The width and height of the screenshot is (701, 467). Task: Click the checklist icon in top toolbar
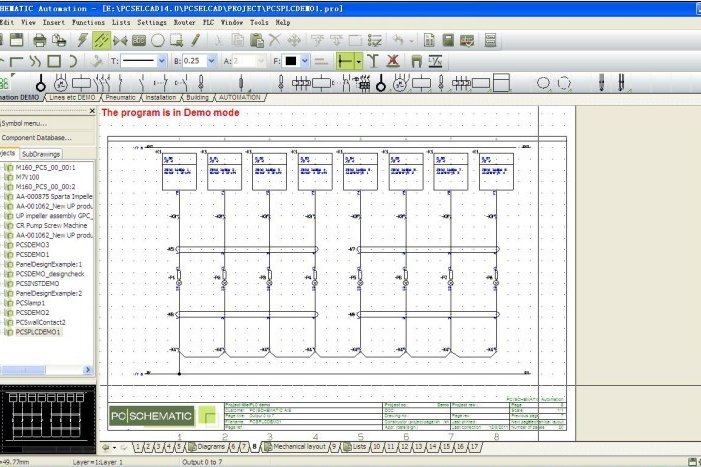pos(375,40)
